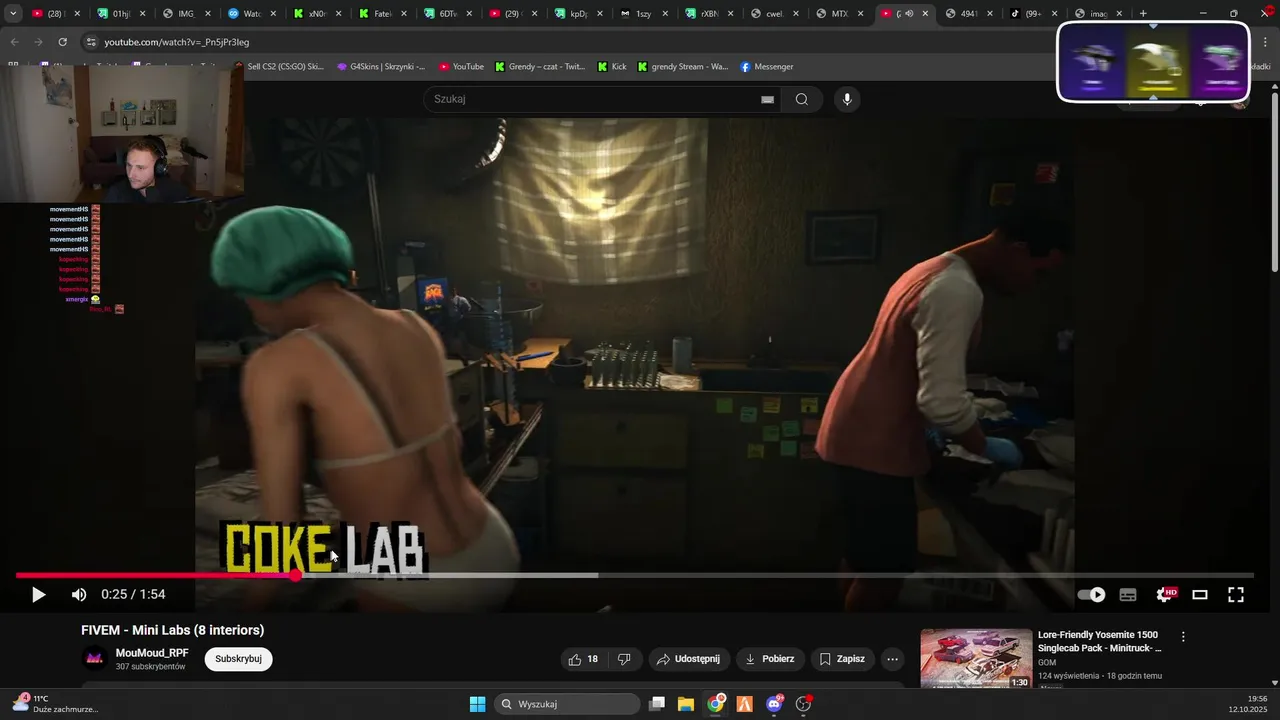
Task: Open Chrome from taskbar
Action: (715, 704)
